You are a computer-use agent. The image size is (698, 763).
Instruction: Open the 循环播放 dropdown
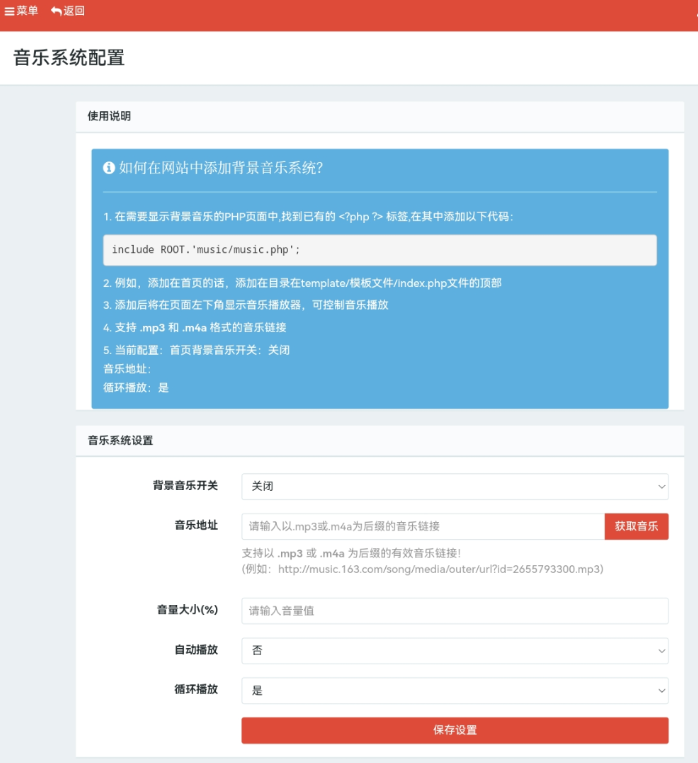point(454,690)
